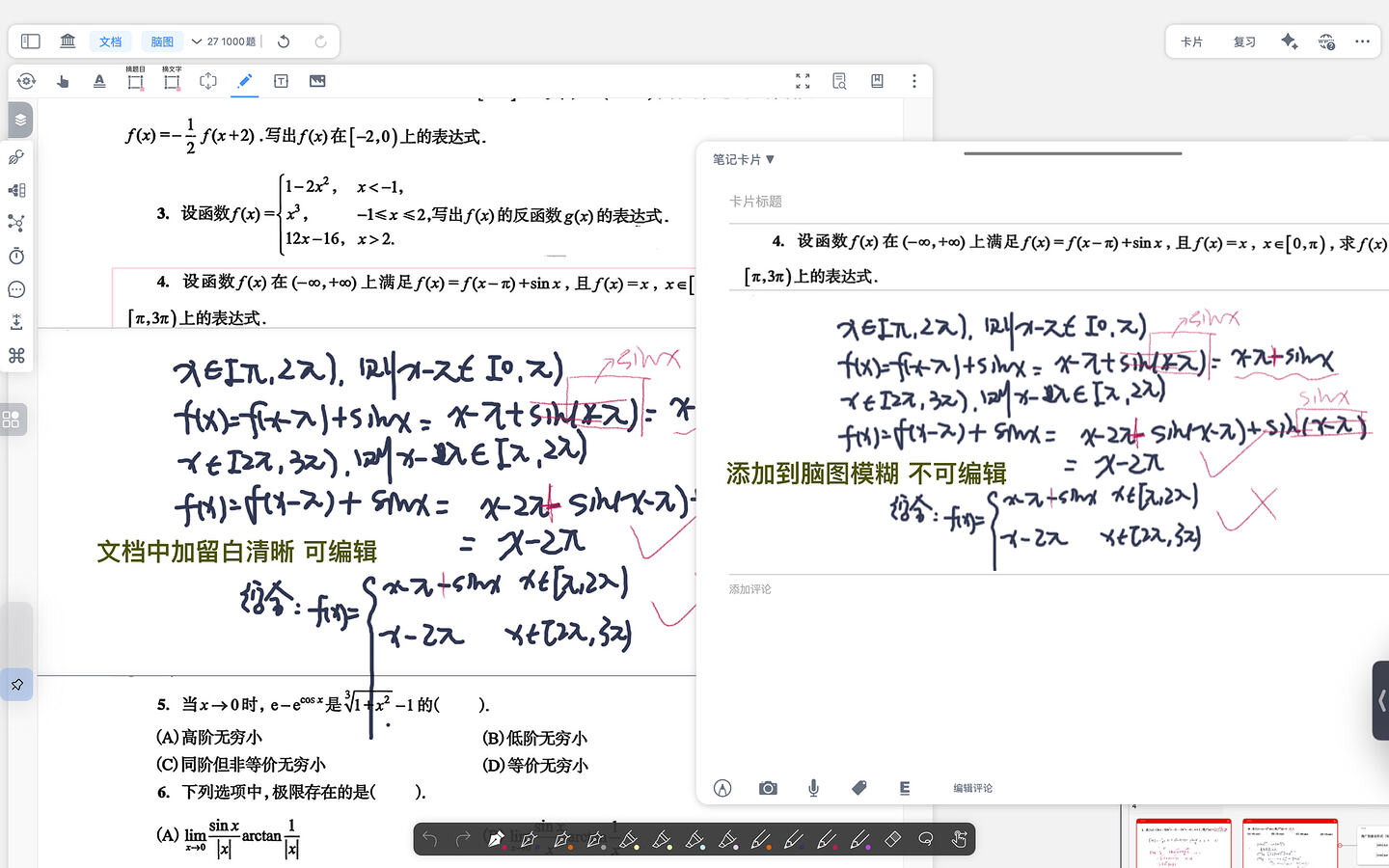The height and width of the screenshot is (868, 1389).
Task: Switch to the 脑图 tab
Action: 161,41
